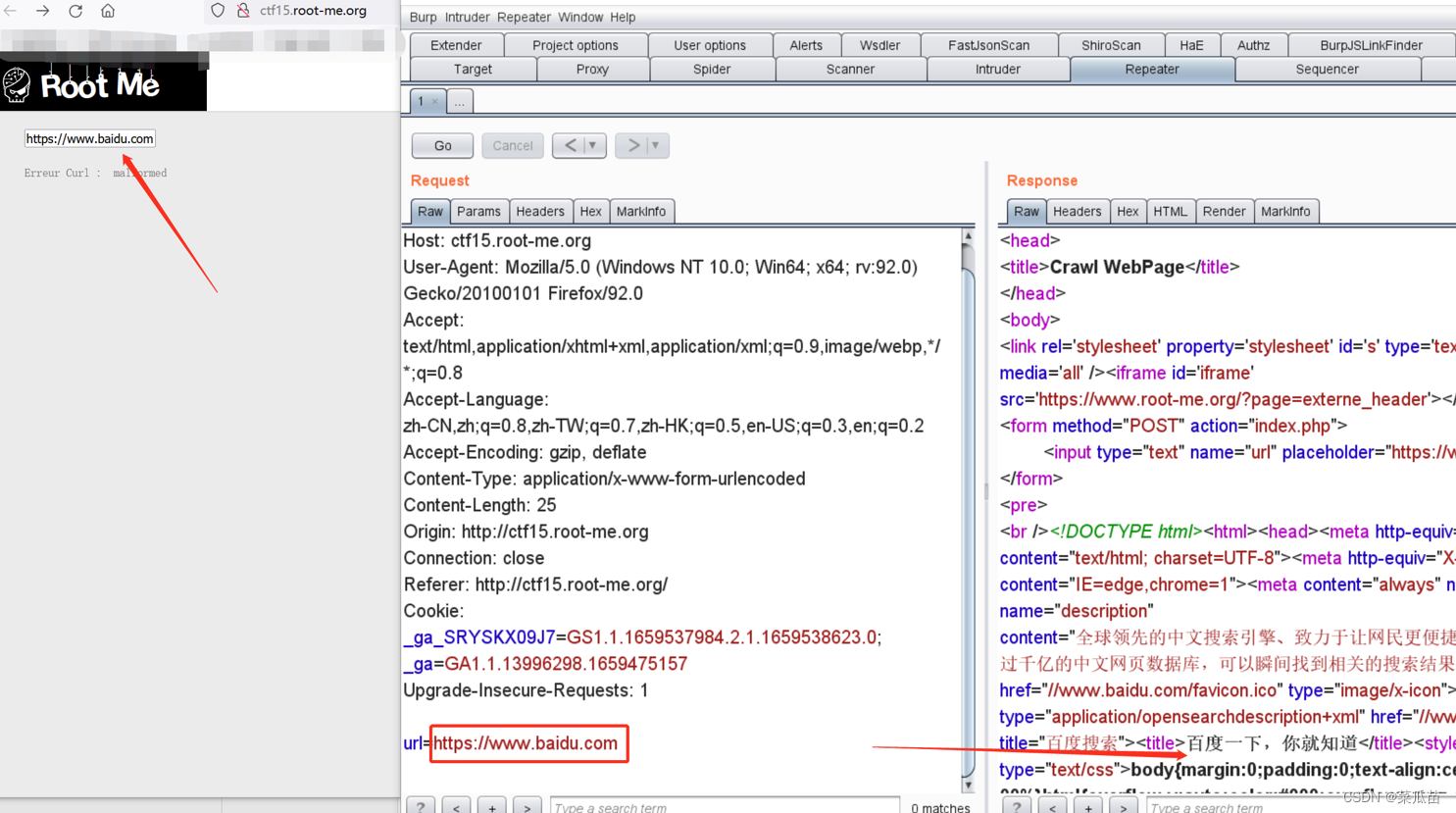
Task: Open the request Hex tab
Action: coord(590,211)
